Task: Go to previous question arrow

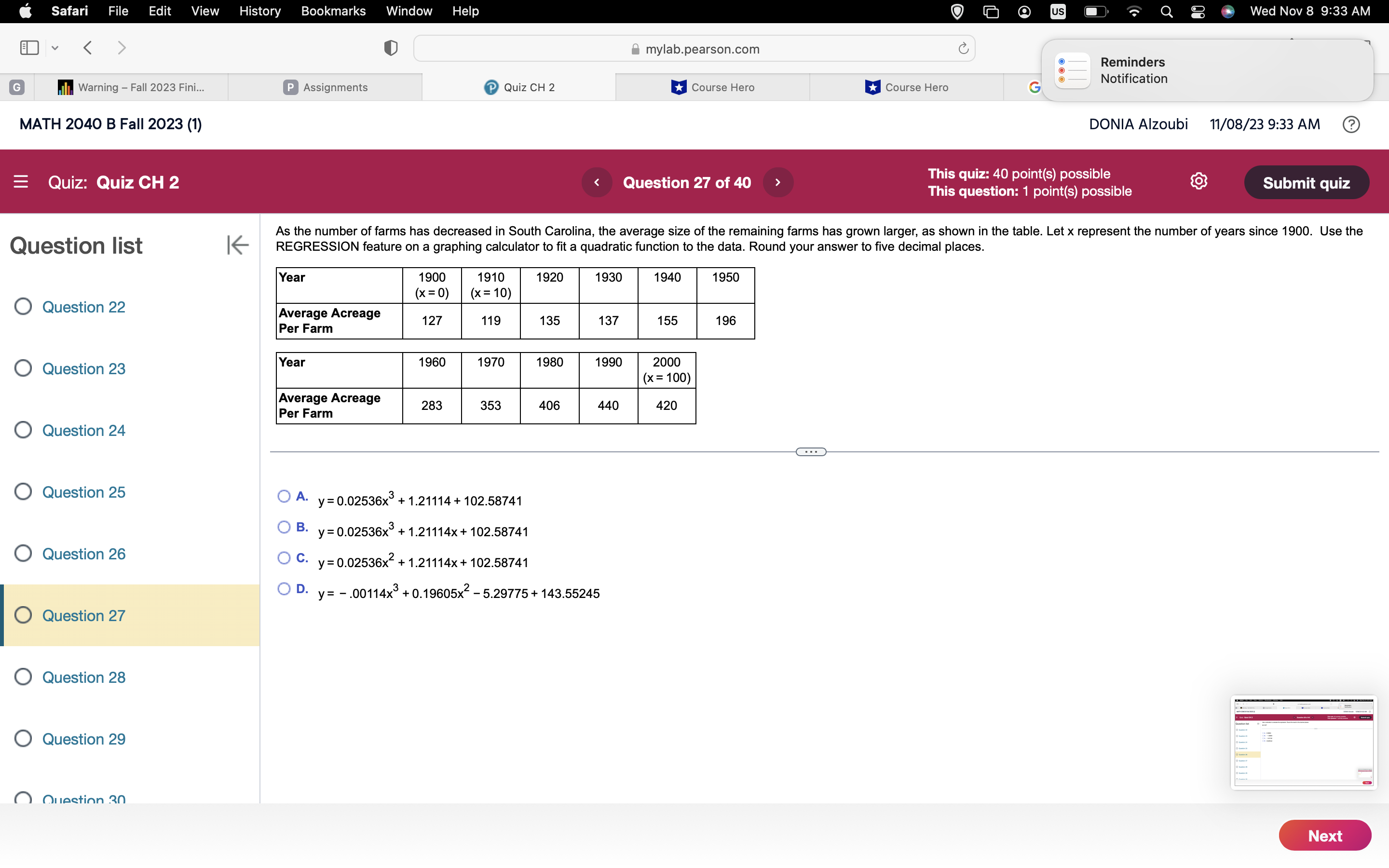Action: 596,182
